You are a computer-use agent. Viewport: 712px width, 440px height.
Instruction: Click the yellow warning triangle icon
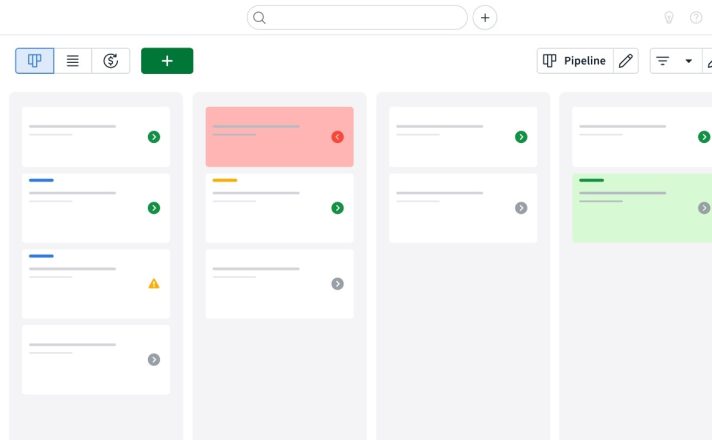coord(154,284)
